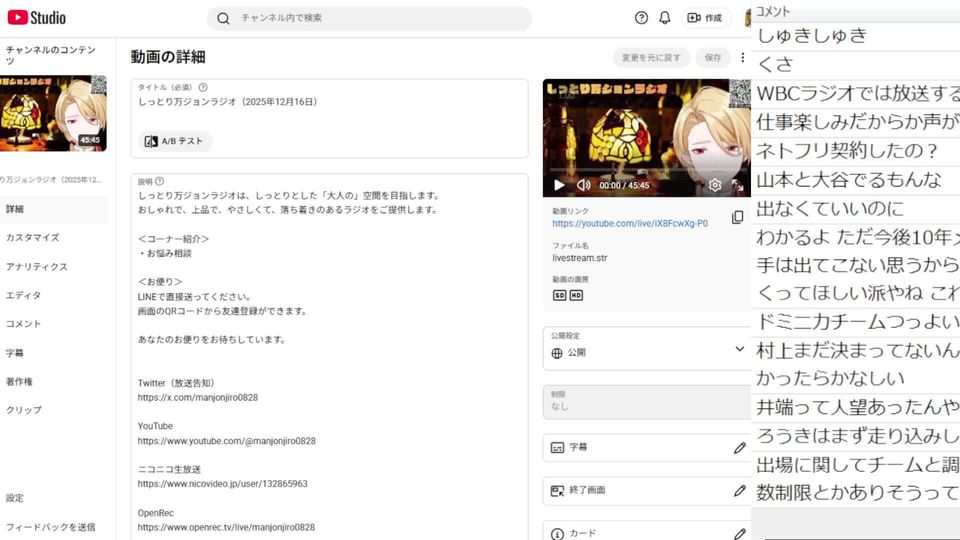
Task: Open video player settings gear
Action: 715,185
